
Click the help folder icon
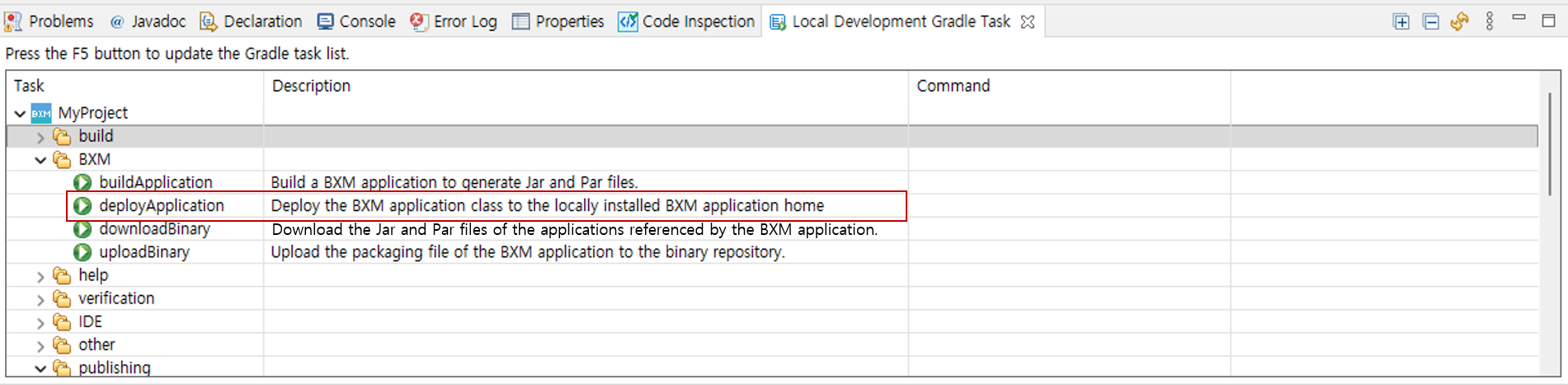pos(62,275)
